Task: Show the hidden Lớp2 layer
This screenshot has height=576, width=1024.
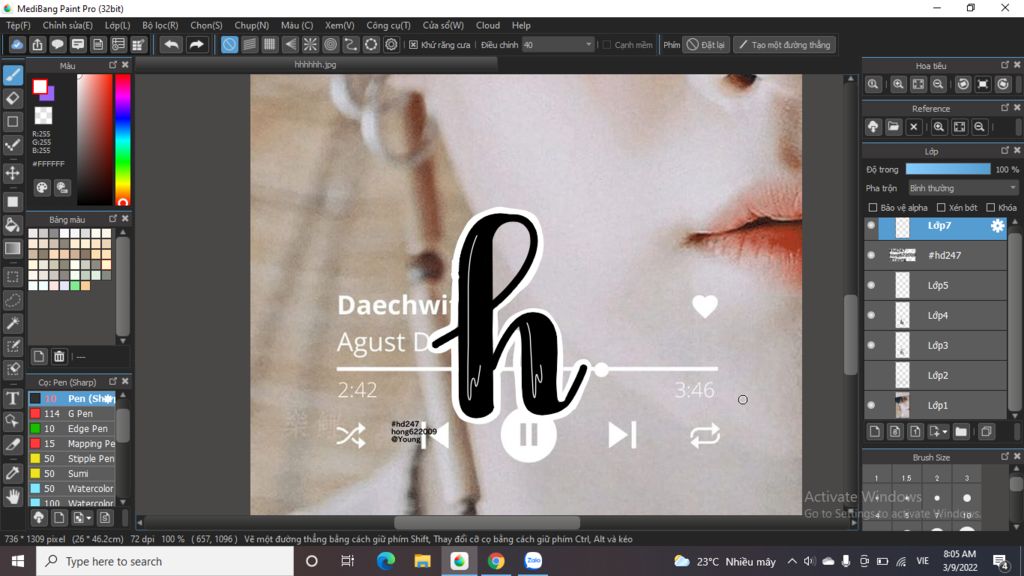Action: (x=871, y=376)
